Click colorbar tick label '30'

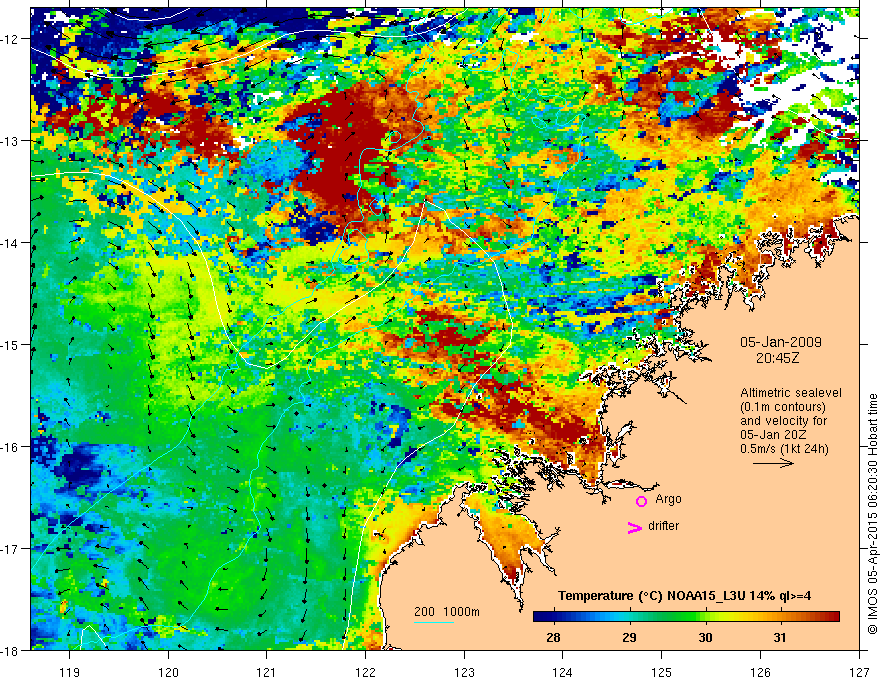[x=705, y=637]
